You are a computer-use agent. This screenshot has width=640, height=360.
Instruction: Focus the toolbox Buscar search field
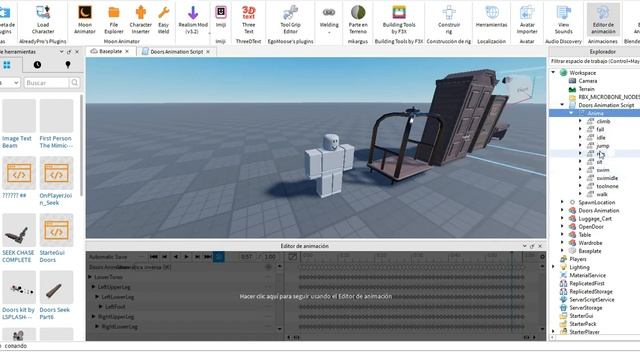pos(46,83)
